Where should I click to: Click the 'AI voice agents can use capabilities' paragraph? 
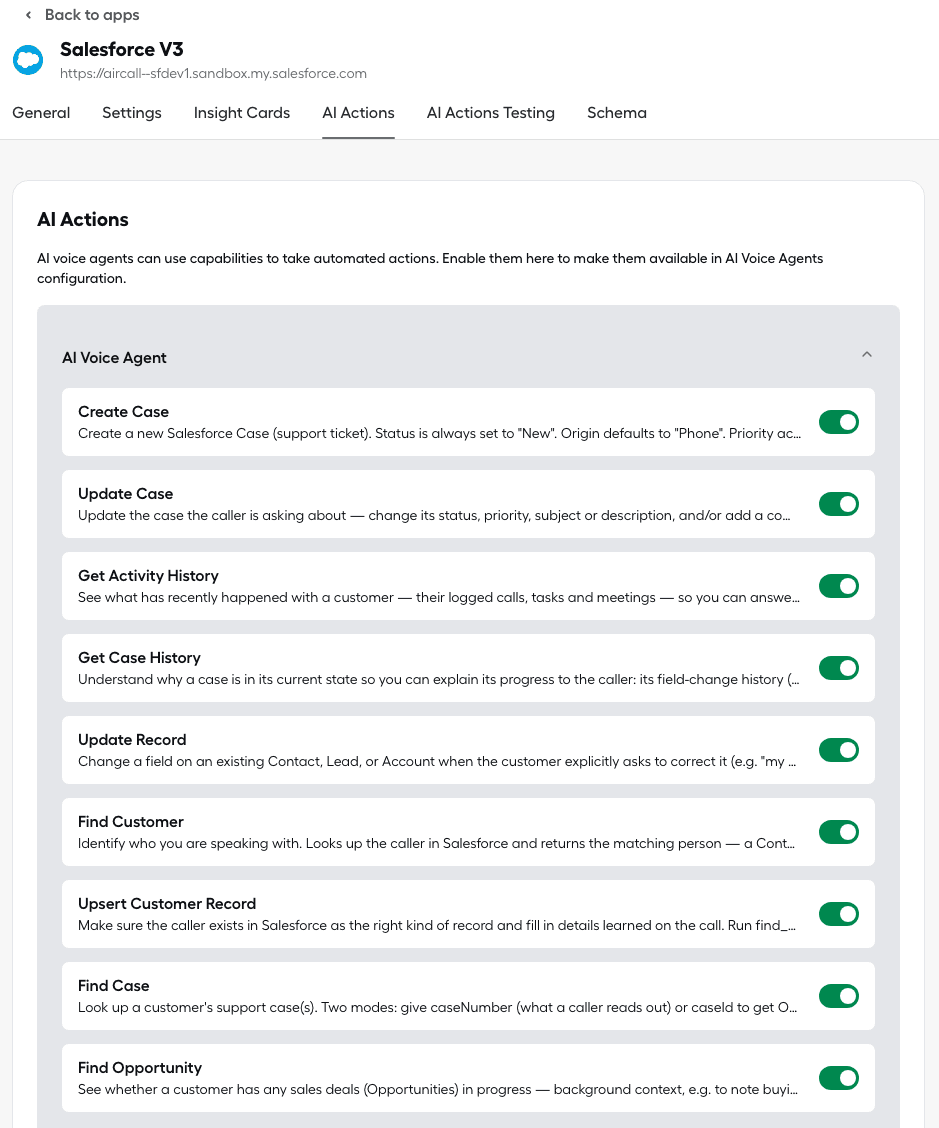430,268
